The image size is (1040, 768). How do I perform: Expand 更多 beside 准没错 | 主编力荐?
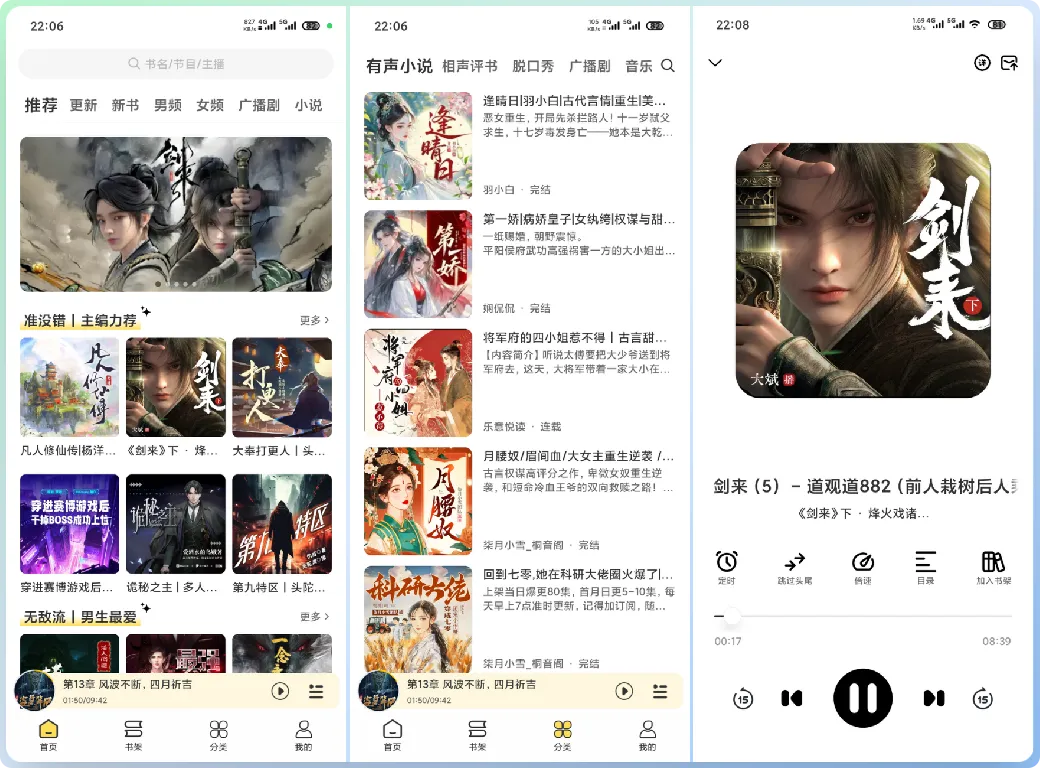[314, 320]
